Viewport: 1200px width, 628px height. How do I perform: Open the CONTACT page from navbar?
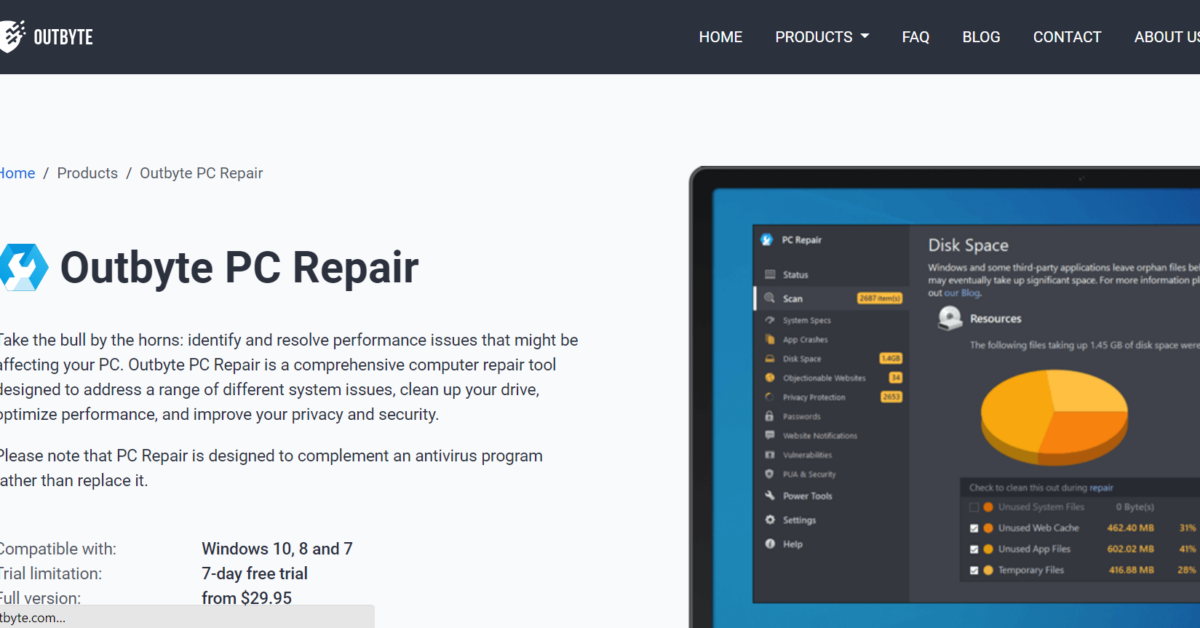[x=1066, y=37]
